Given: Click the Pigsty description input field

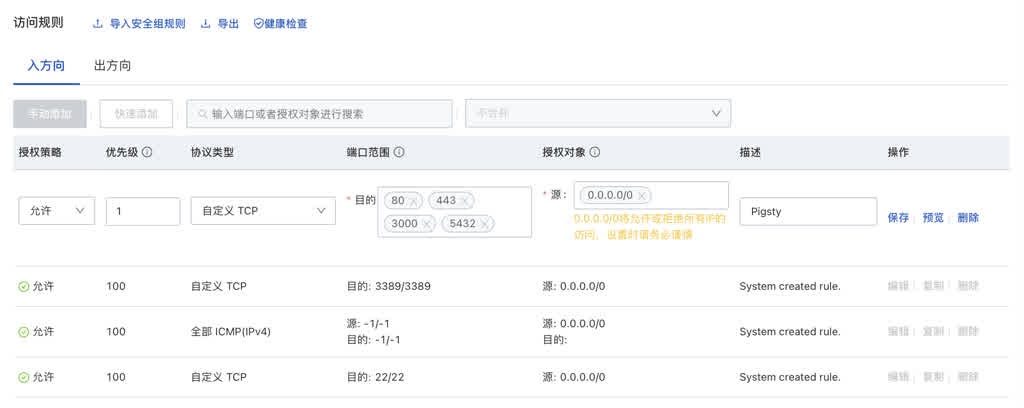Looking at the screenshot, I should coord(807,211).
